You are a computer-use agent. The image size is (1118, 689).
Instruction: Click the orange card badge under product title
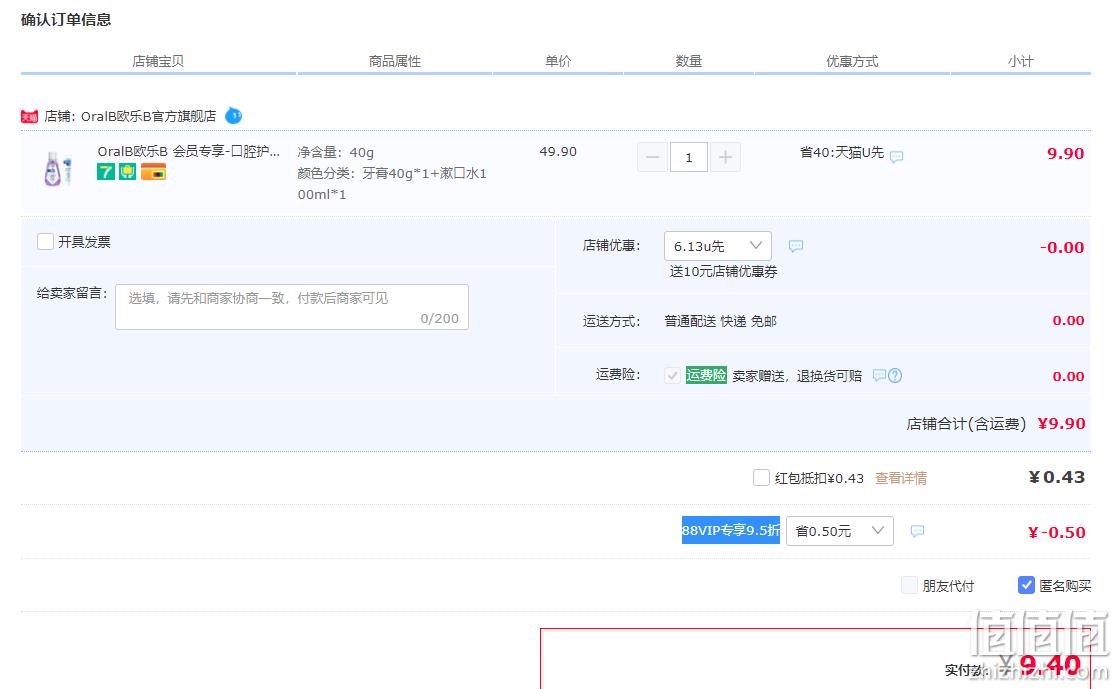[153, 172]
